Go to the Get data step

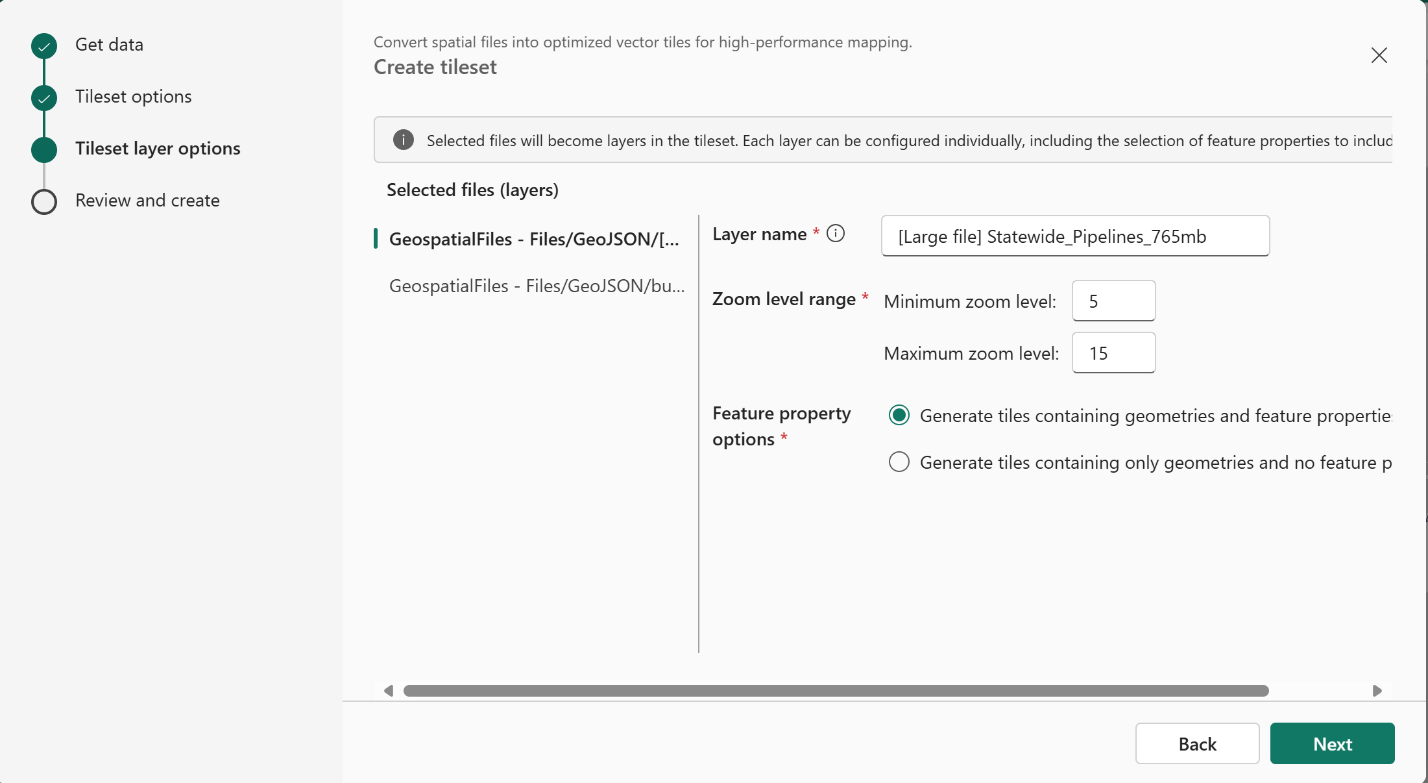(x=109, y=45)
